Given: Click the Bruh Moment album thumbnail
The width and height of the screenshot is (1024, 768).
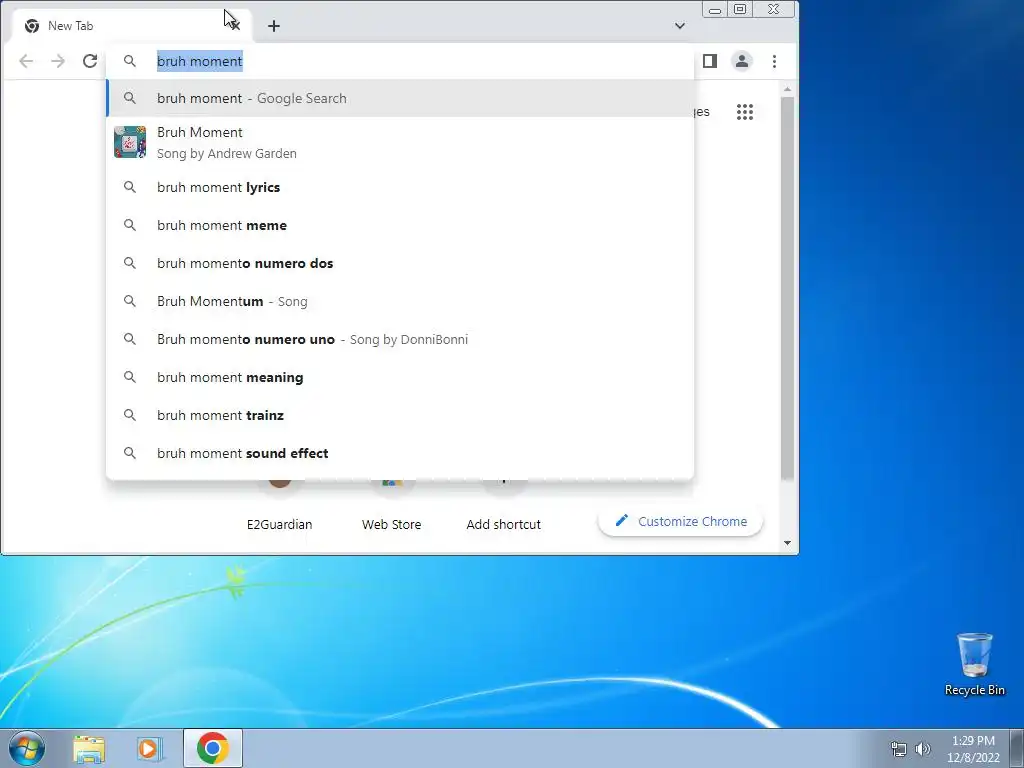Looking at the screenshot, I should [x=130, y=142].
